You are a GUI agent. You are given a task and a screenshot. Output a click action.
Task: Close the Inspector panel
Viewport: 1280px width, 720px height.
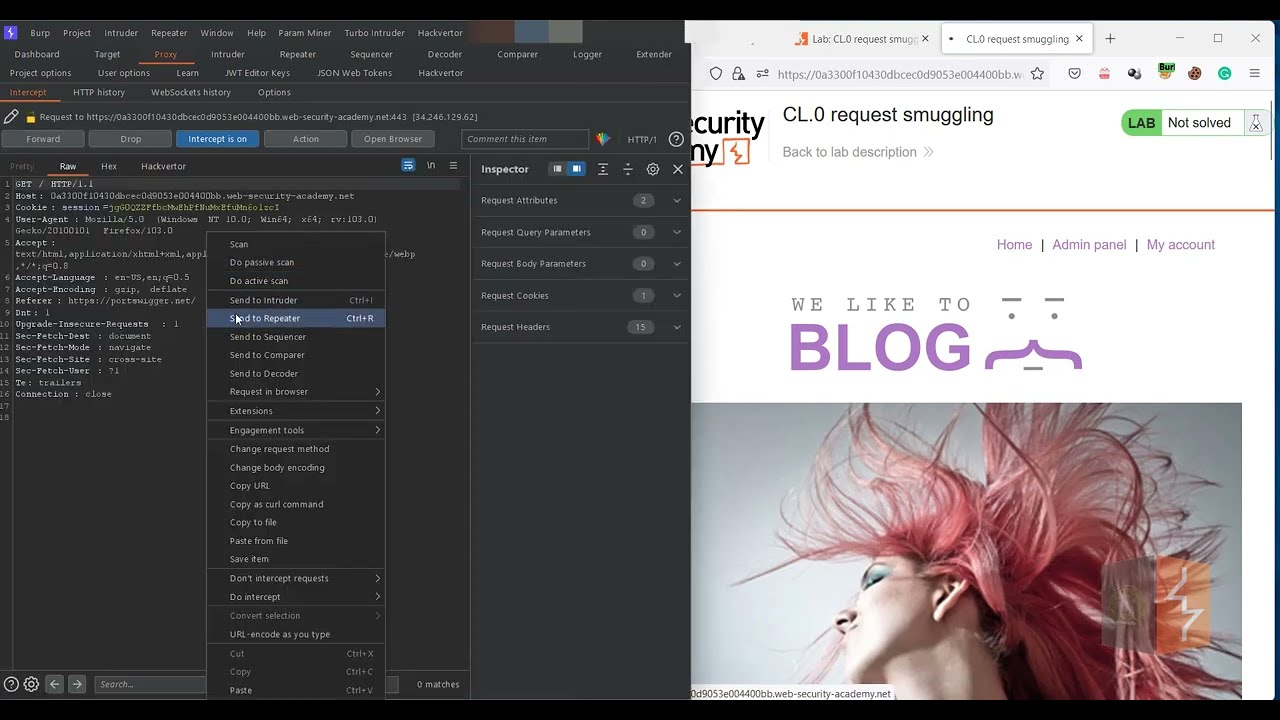[x=678, y=169]
